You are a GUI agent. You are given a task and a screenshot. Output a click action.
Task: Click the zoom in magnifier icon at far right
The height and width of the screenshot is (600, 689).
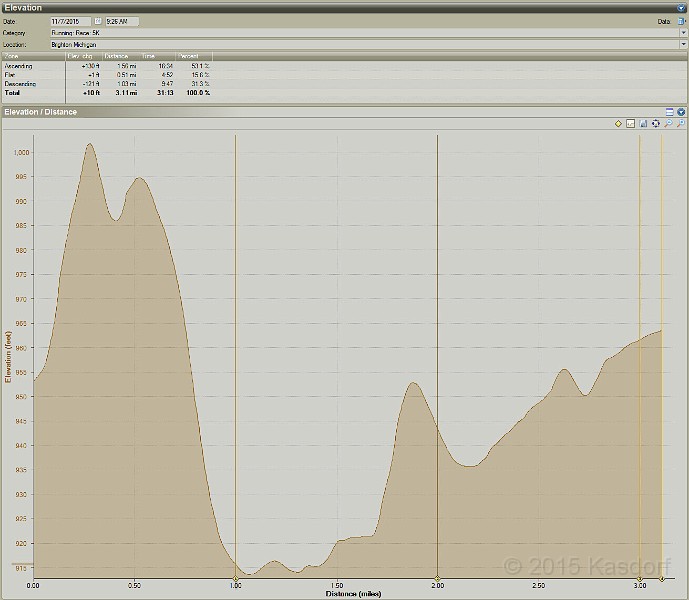pos(680,124)
